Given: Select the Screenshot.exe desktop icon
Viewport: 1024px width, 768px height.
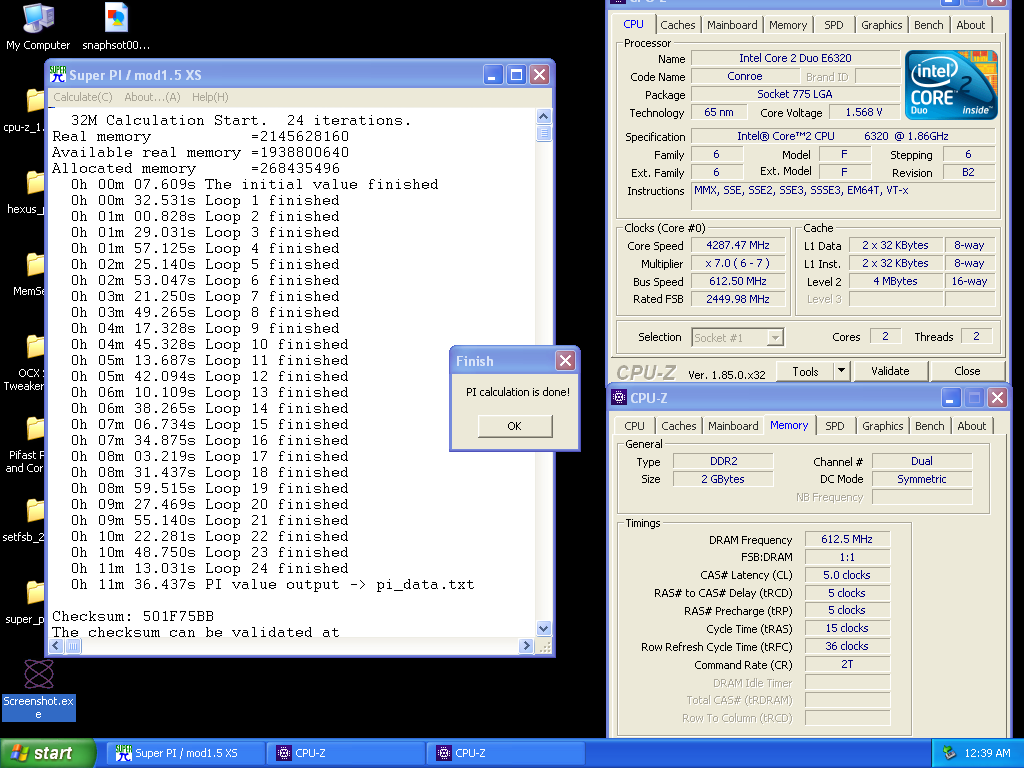Looking at the screenshot, I should [39, 690].
